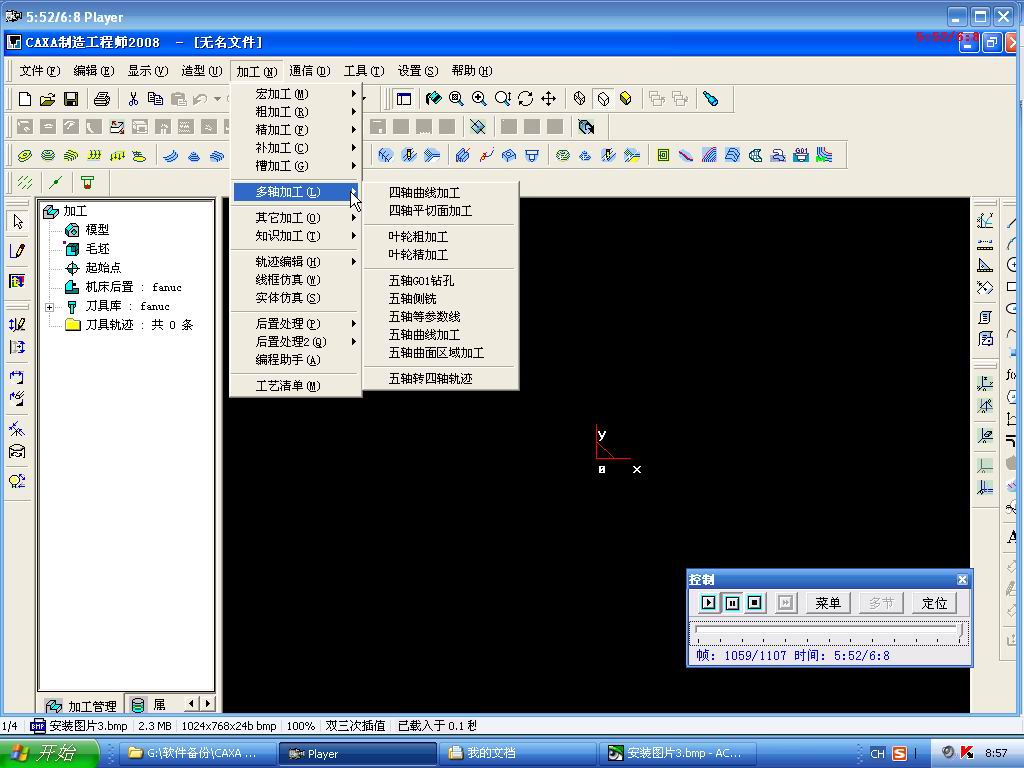Select 工艺清单 menu entry

tap(296, 385)
